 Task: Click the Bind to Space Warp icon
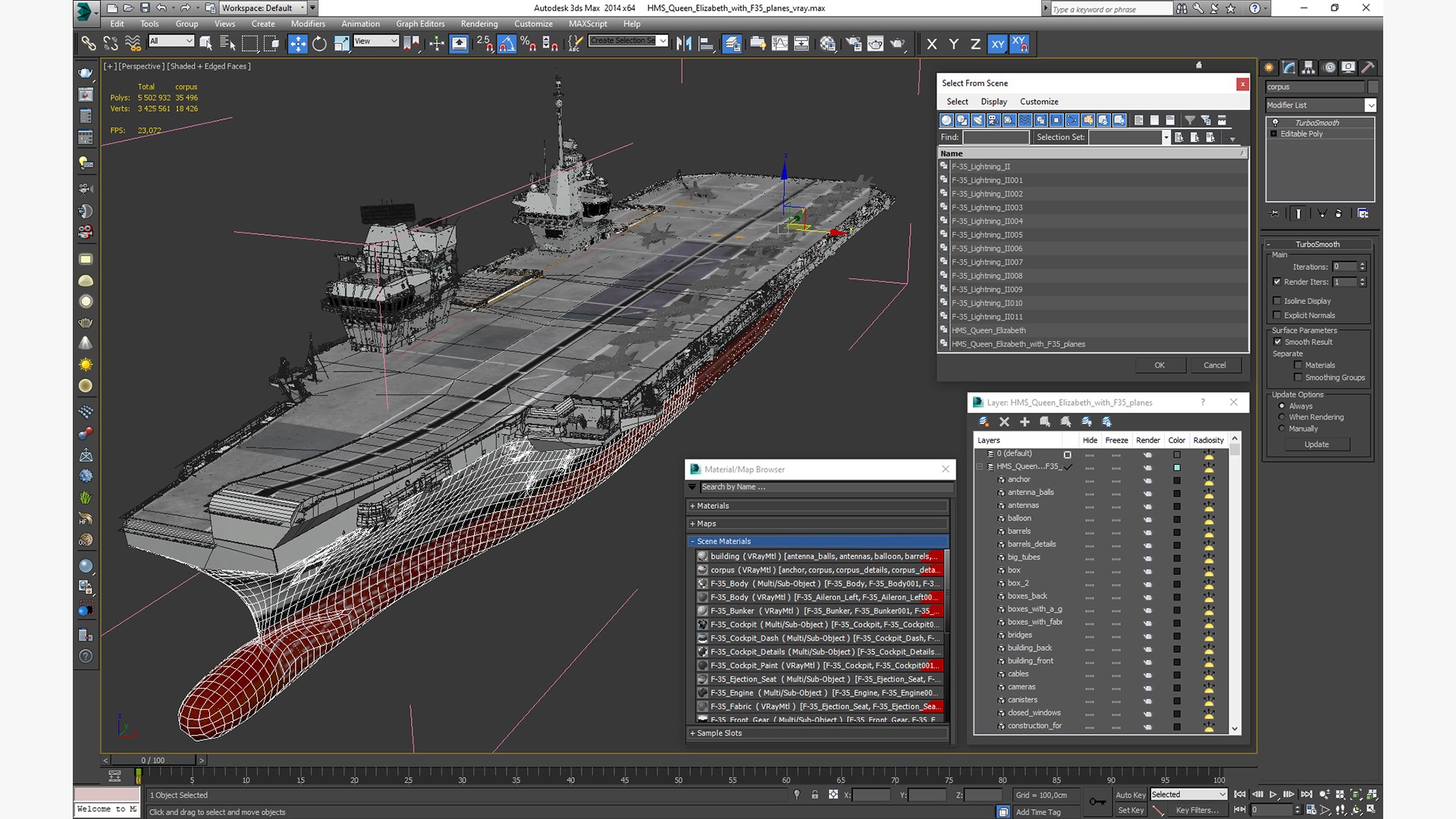click(x=133, y=44)
